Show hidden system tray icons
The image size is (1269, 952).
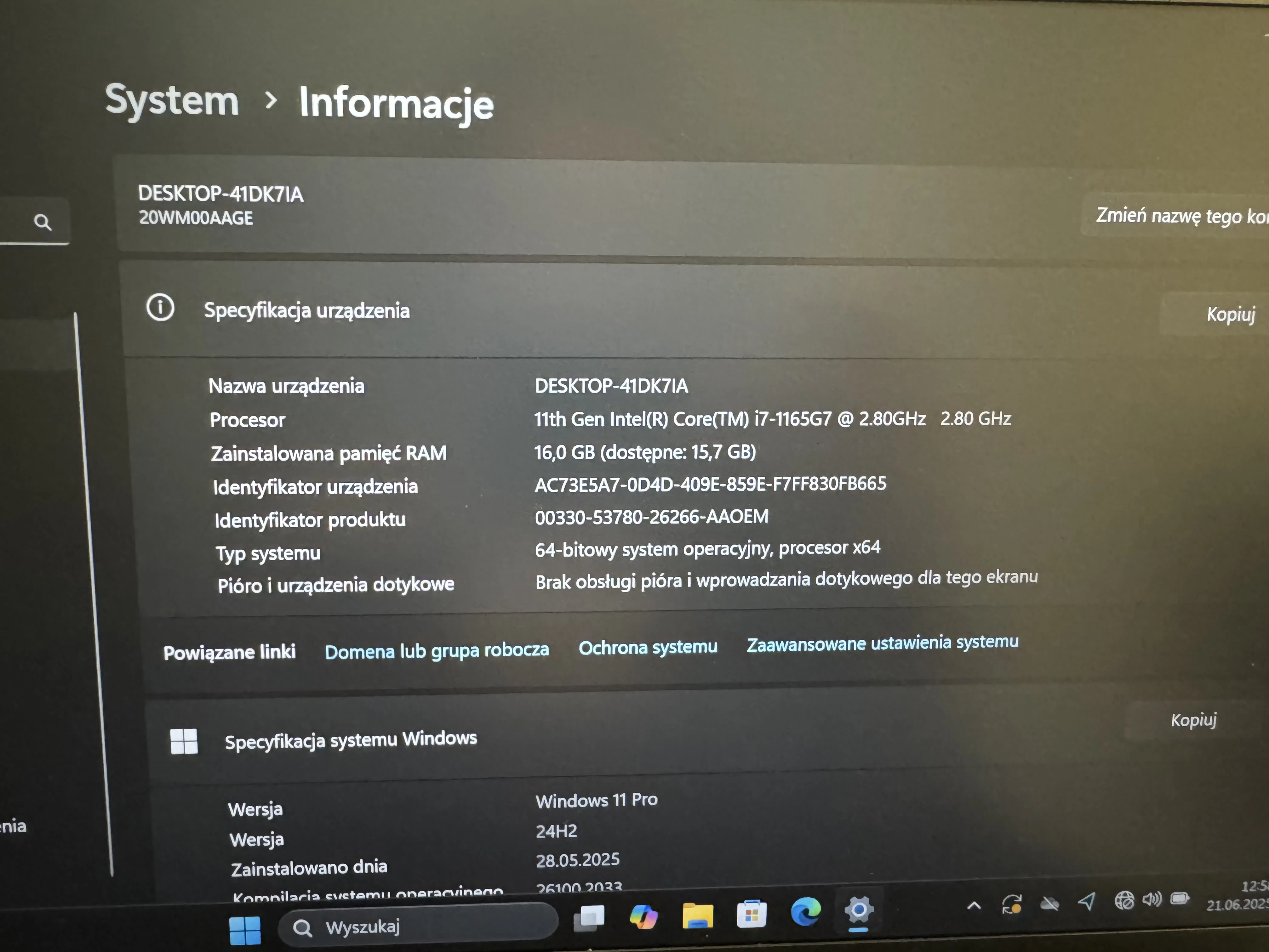point(974,907)
